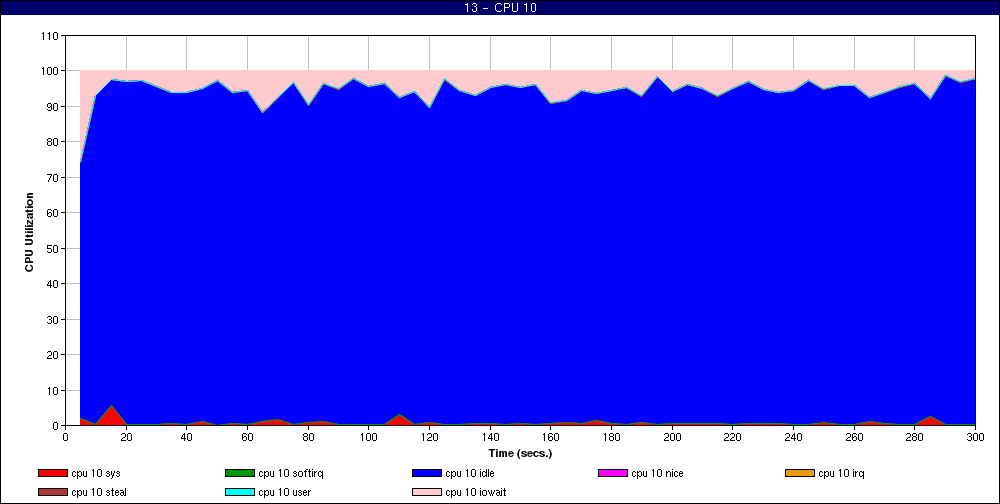Click the orange cpu 10 irq legend swatch
This screenshot has width=1000, height=504.
(800, 473)
